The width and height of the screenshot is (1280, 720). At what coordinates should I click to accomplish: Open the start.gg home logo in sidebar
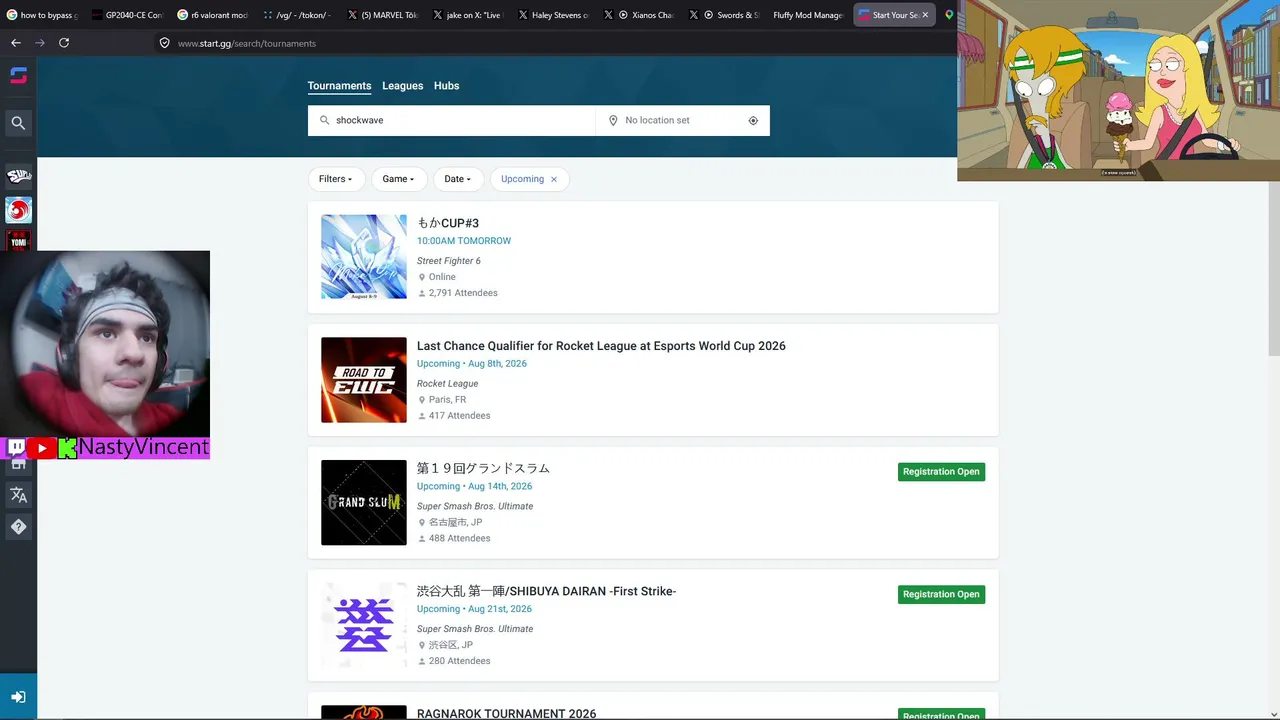tap(18, 75)
